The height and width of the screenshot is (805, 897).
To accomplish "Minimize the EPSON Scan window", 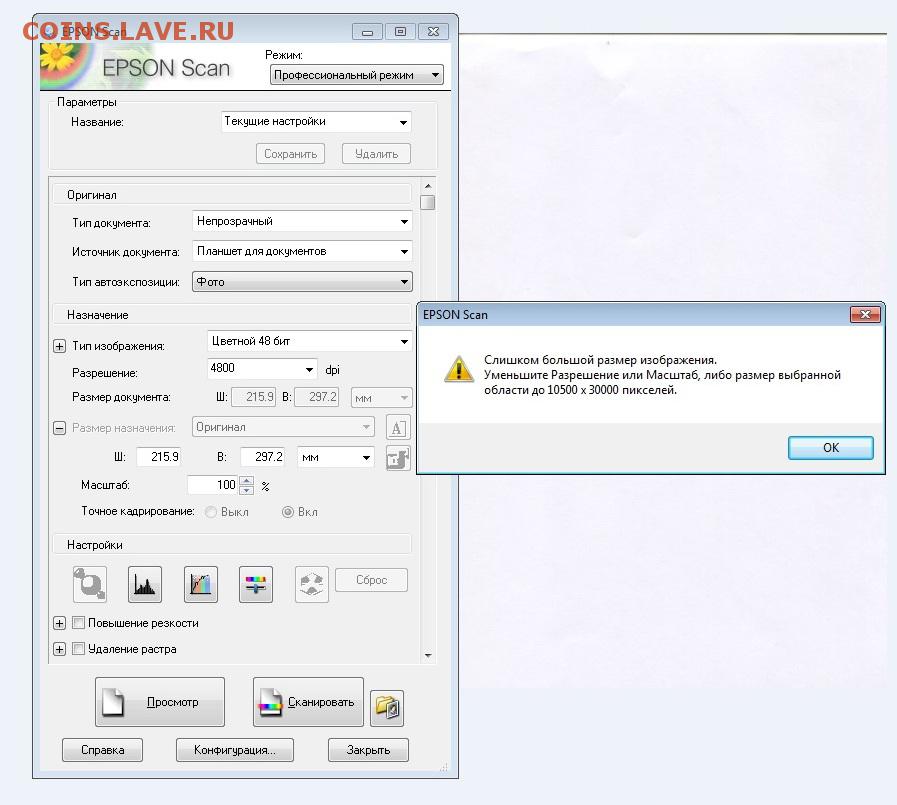I will [x=367, y=32].
